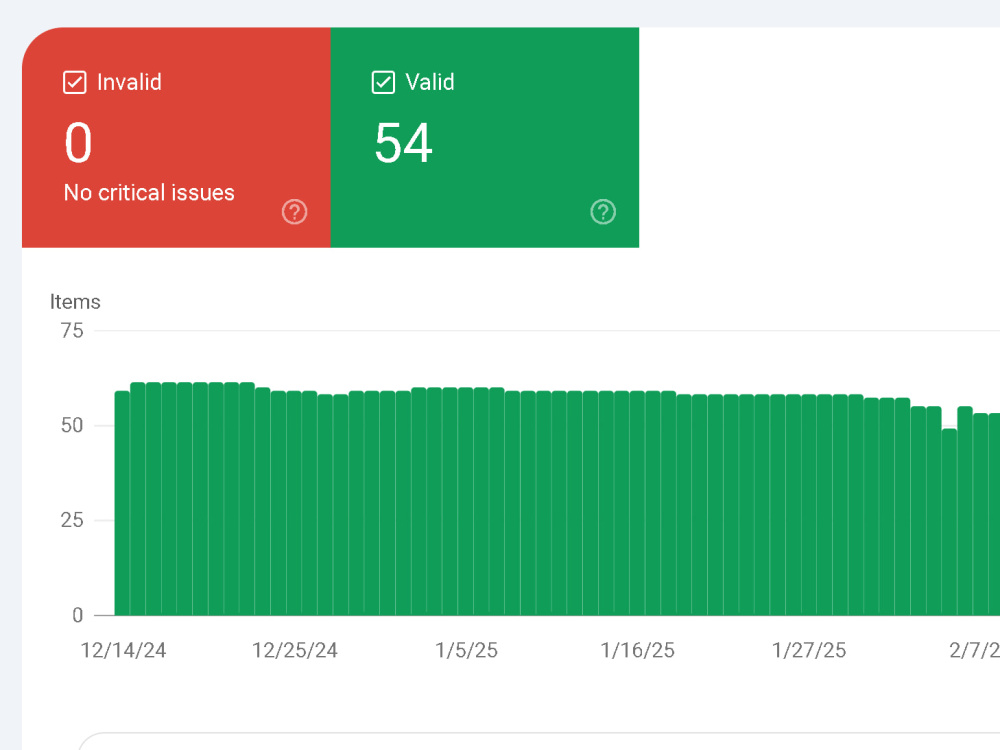Click the 12/25/24 date axis label
The width and height of the screenshot is (1000, 750).
coord(295,651)
